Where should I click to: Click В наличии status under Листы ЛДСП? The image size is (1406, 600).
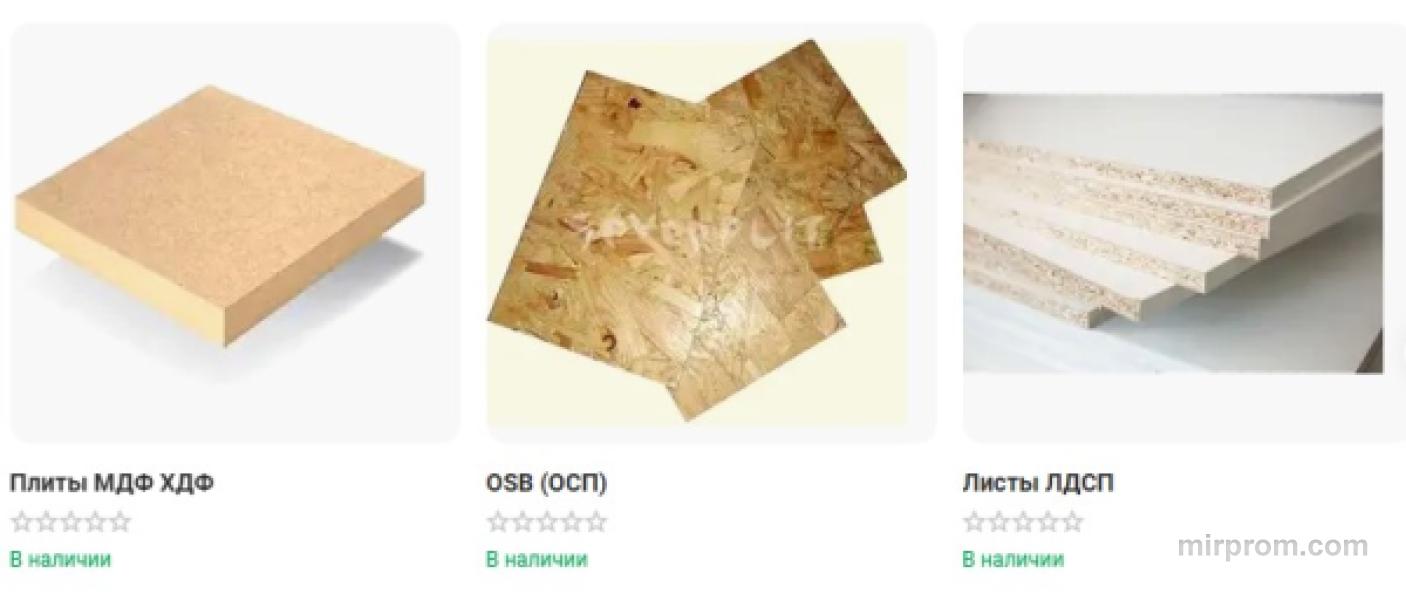pyautogui.click(x=1012, y=559)
